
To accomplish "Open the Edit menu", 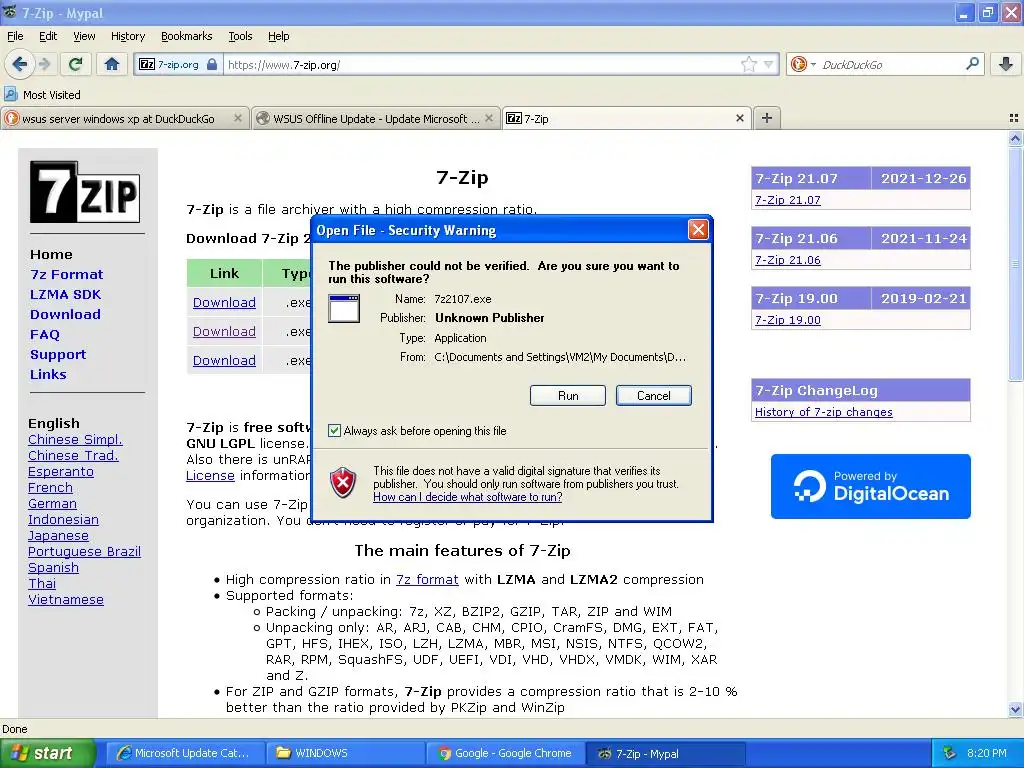I will [48, 36].
